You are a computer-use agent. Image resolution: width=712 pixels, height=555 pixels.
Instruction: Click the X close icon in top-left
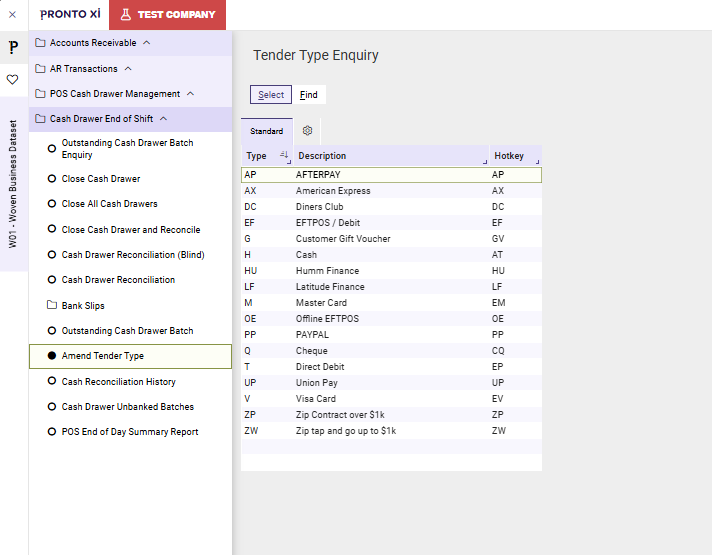pos(12,15)
